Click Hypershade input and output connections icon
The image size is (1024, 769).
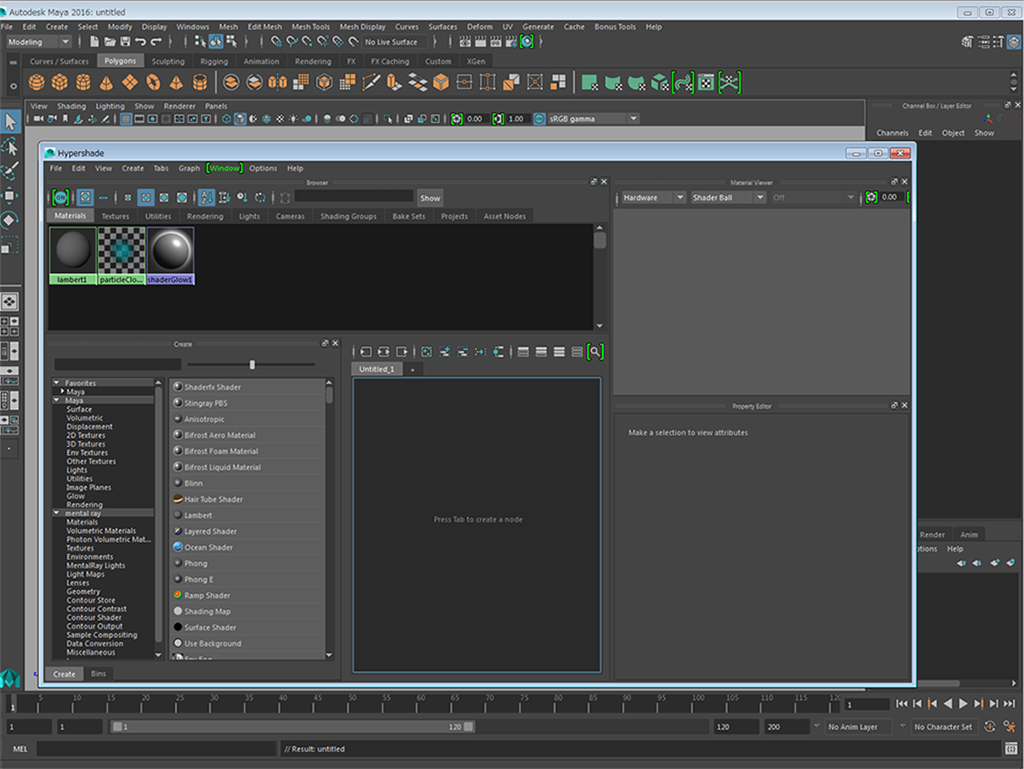[383, 352]
